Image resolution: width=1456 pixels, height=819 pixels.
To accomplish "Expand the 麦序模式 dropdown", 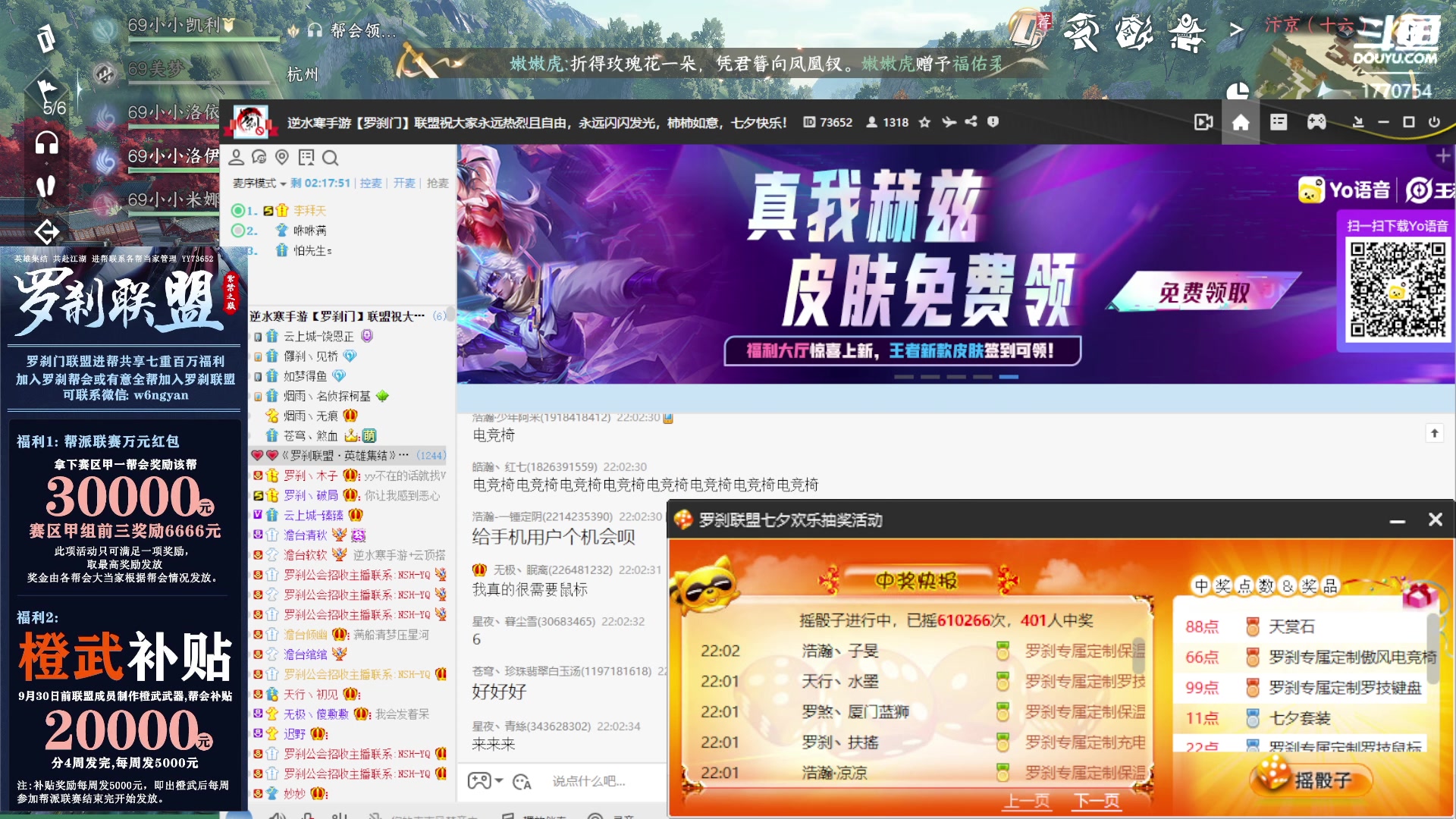I will [259, 184].
